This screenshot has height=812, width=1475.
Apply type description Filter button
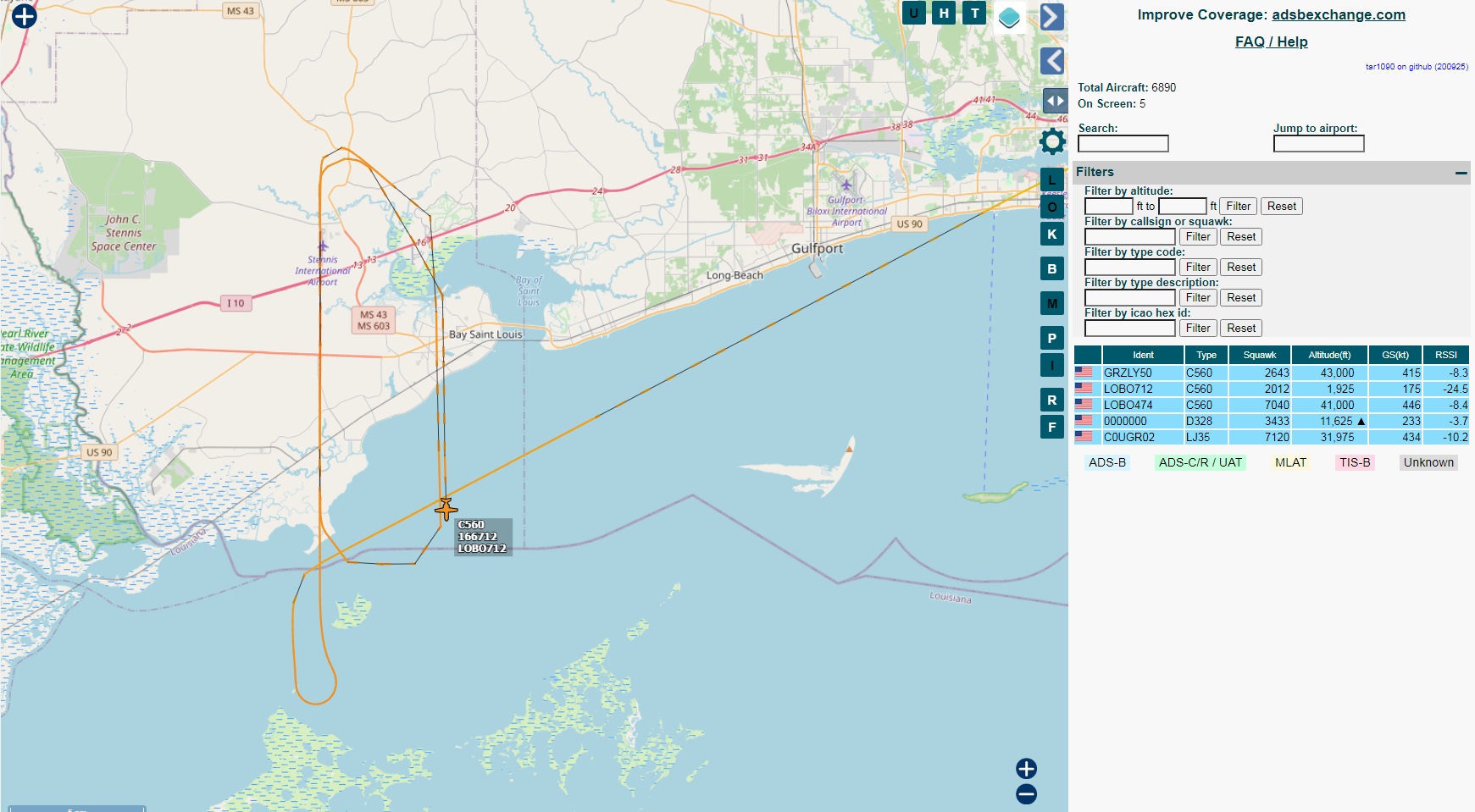pos(1198,297)
